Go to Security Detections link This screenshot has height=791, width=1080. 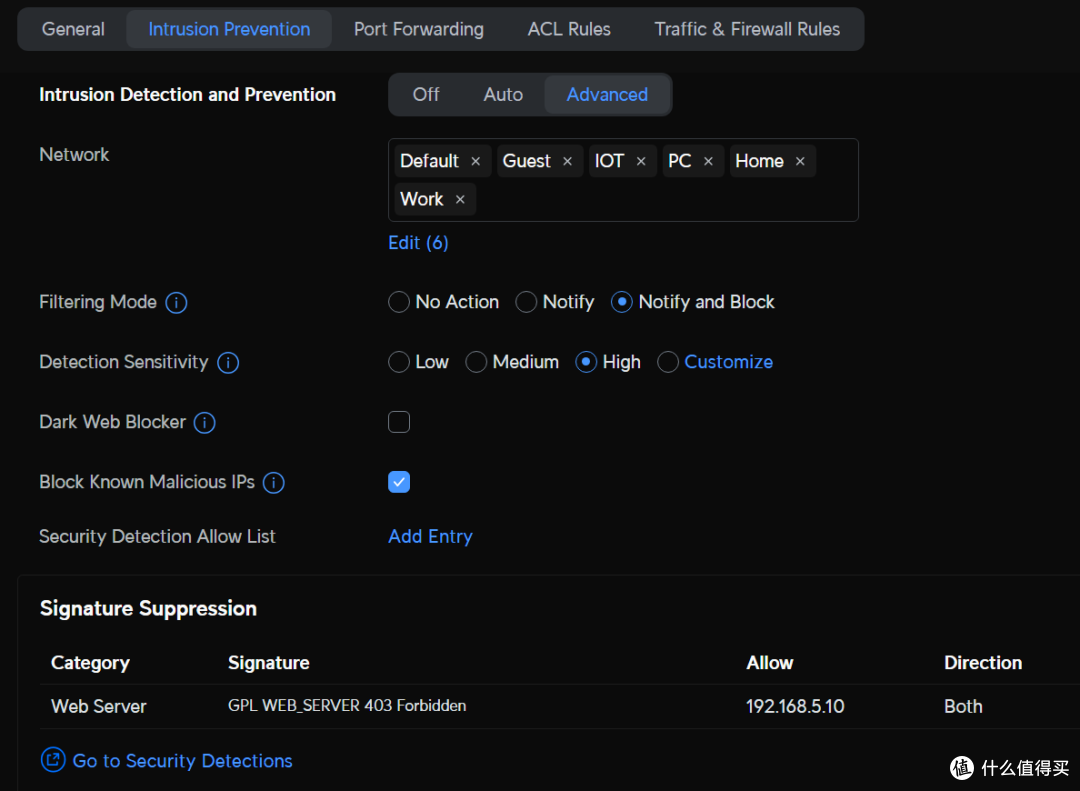click(x=183, y=761)
